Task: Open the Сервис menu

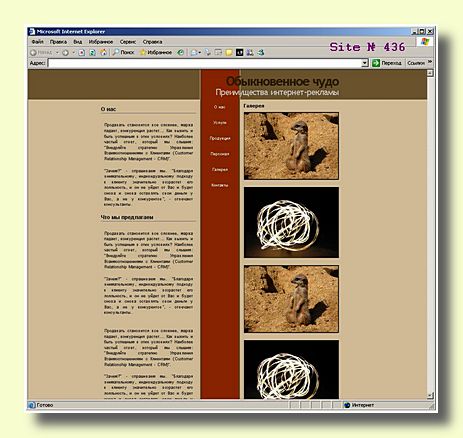Action: click(128, 42)
